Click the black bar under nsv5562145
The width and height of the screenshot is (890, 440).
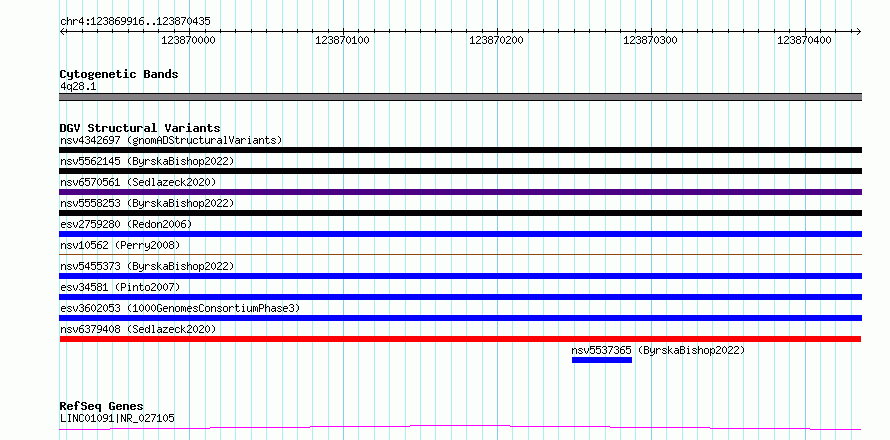point(460,171)
